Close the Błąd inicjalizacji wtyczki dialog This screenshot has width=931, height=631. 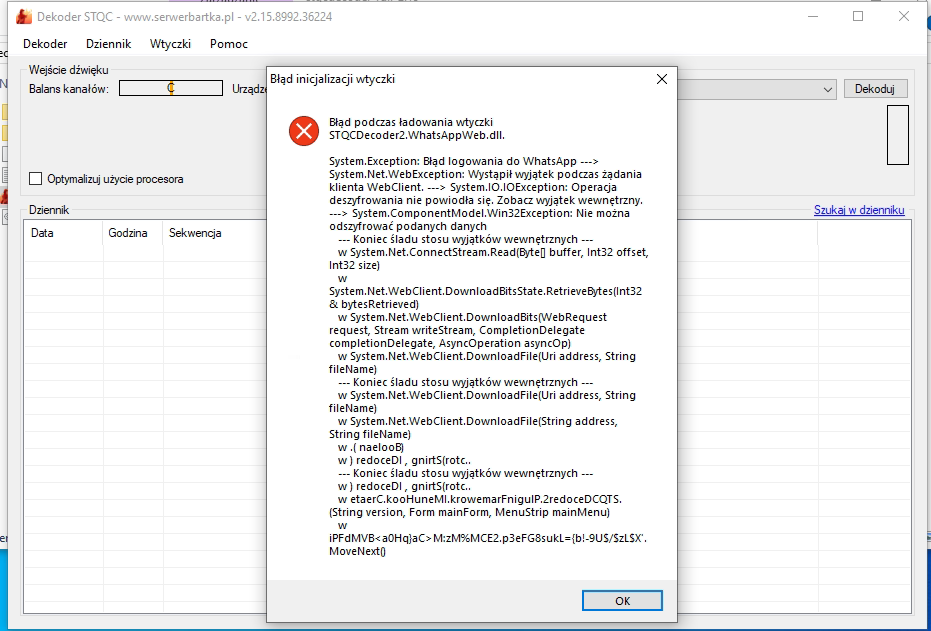[x=661, y=79]
